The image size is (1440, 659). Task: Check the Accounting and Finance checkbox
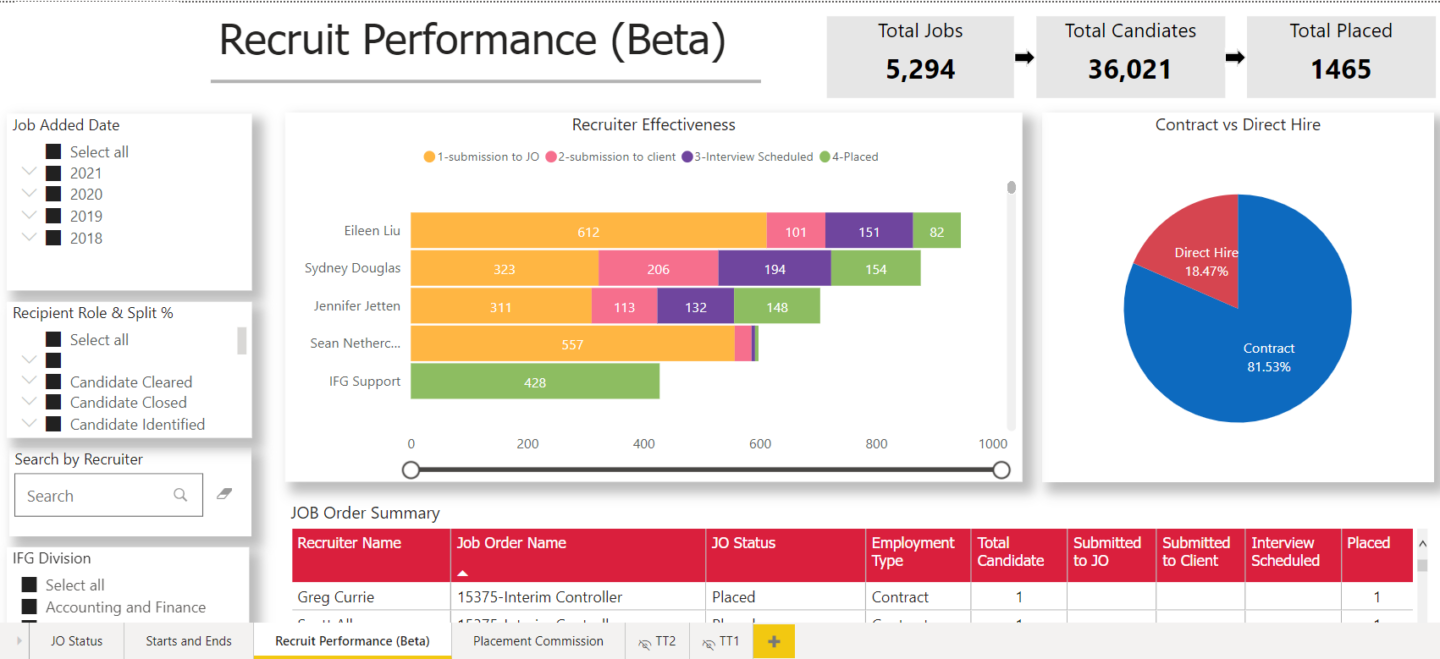click(28, 606)
